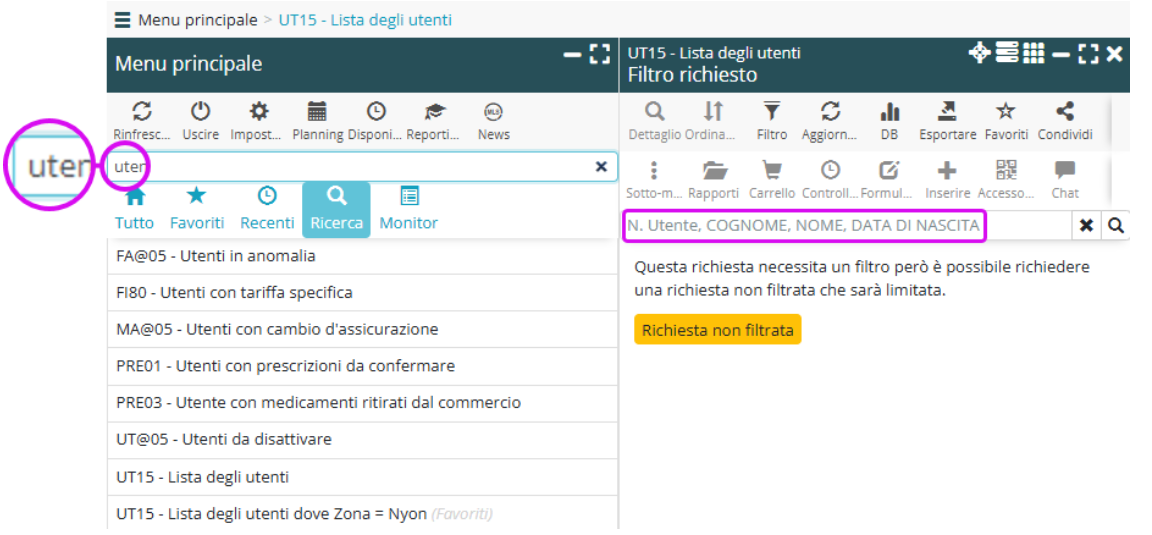Click the Filtro funnel icon
The width and height of the screenshot is (1152, 535).
772,112
